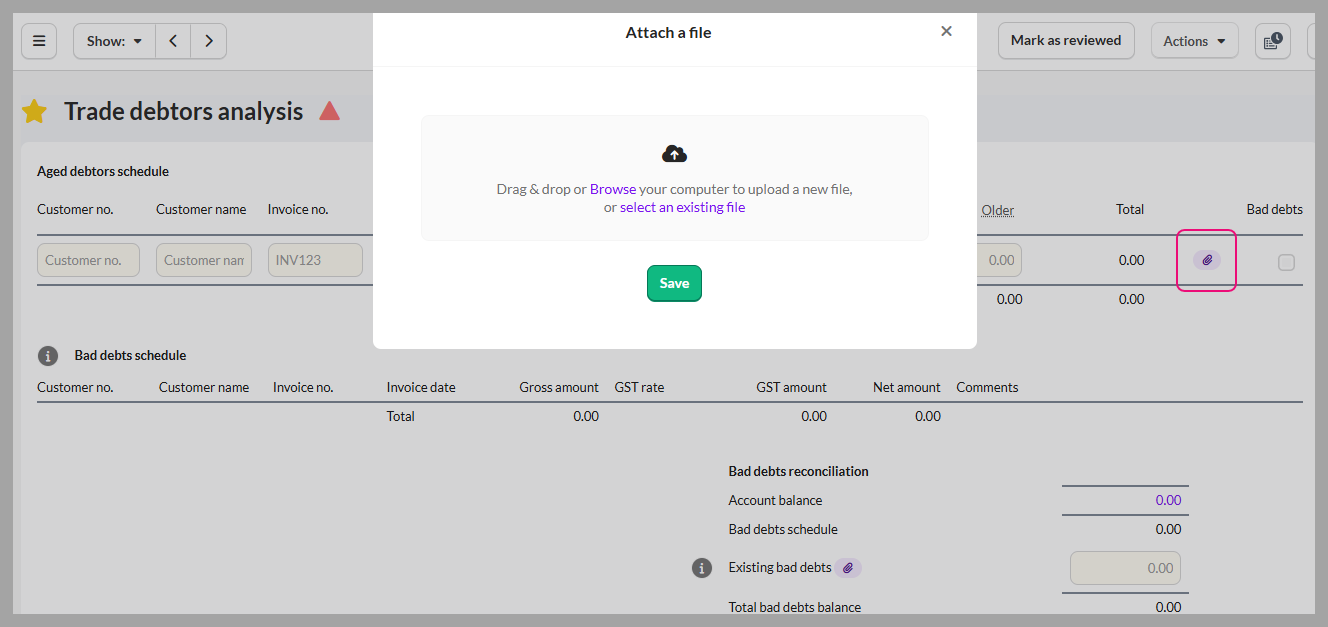
Task: Open the Actions dropdown menu
Action: click(1194, 41)
